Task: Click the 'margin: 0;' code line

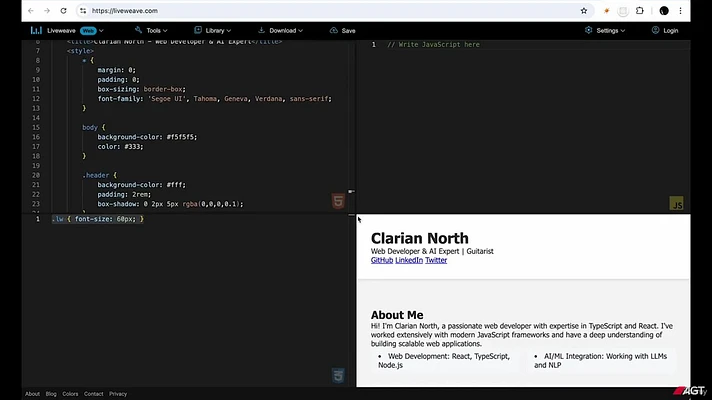Action: (x=116, y=70)
